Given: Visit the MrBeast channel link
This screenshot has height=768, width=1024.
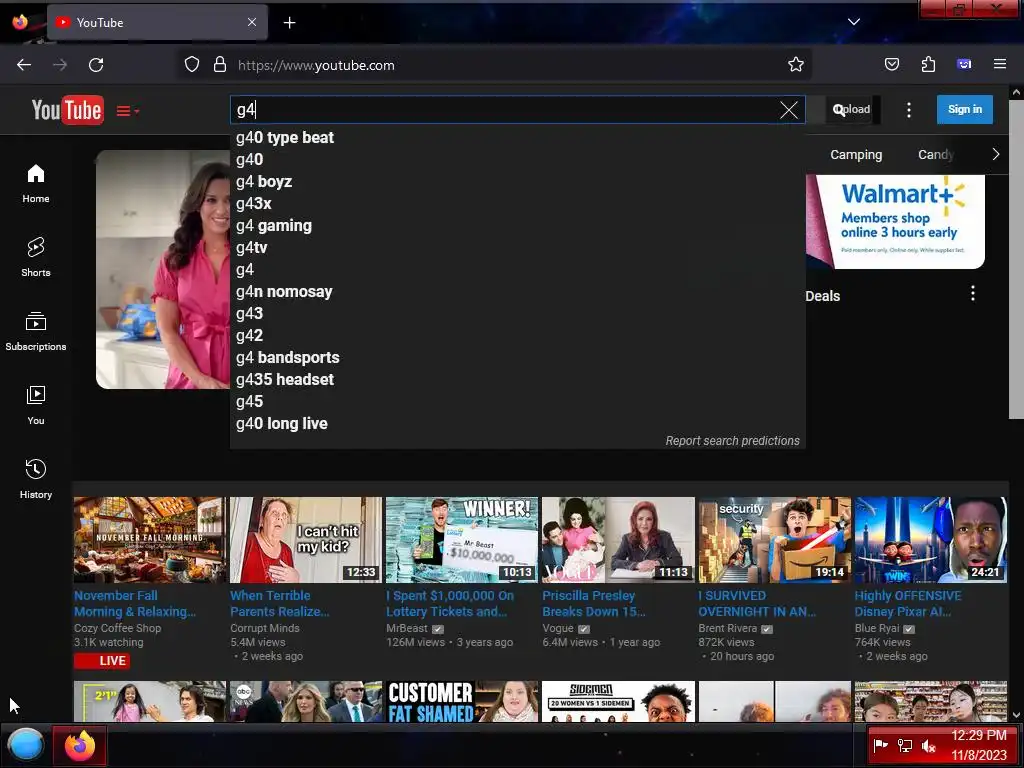Looking at the screenshot, I should point(407,628).
